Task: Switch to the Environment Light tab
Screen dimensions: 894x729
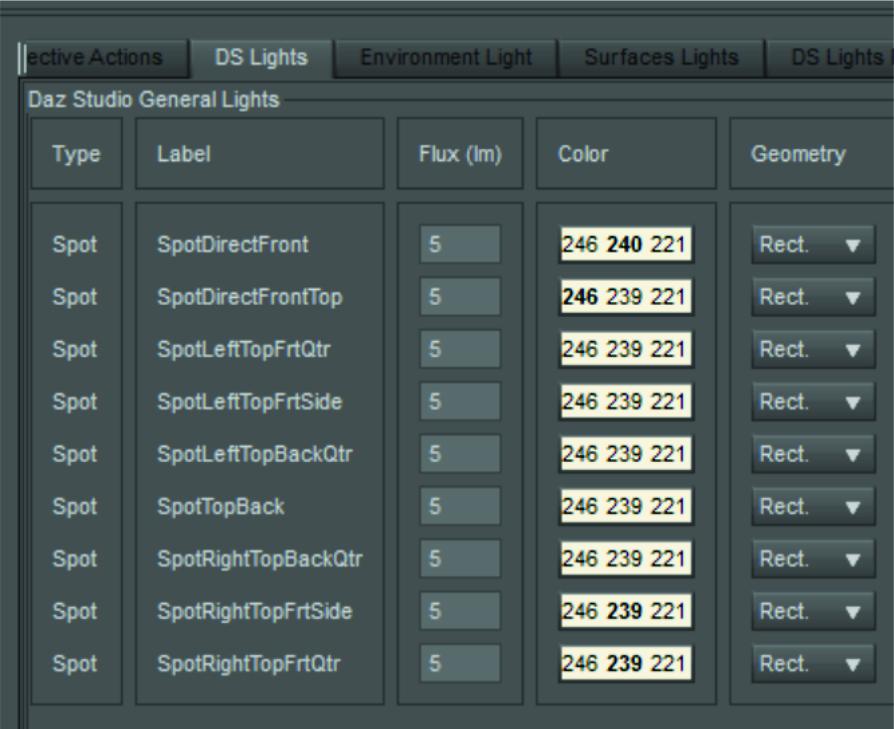Action: (446, 58)
